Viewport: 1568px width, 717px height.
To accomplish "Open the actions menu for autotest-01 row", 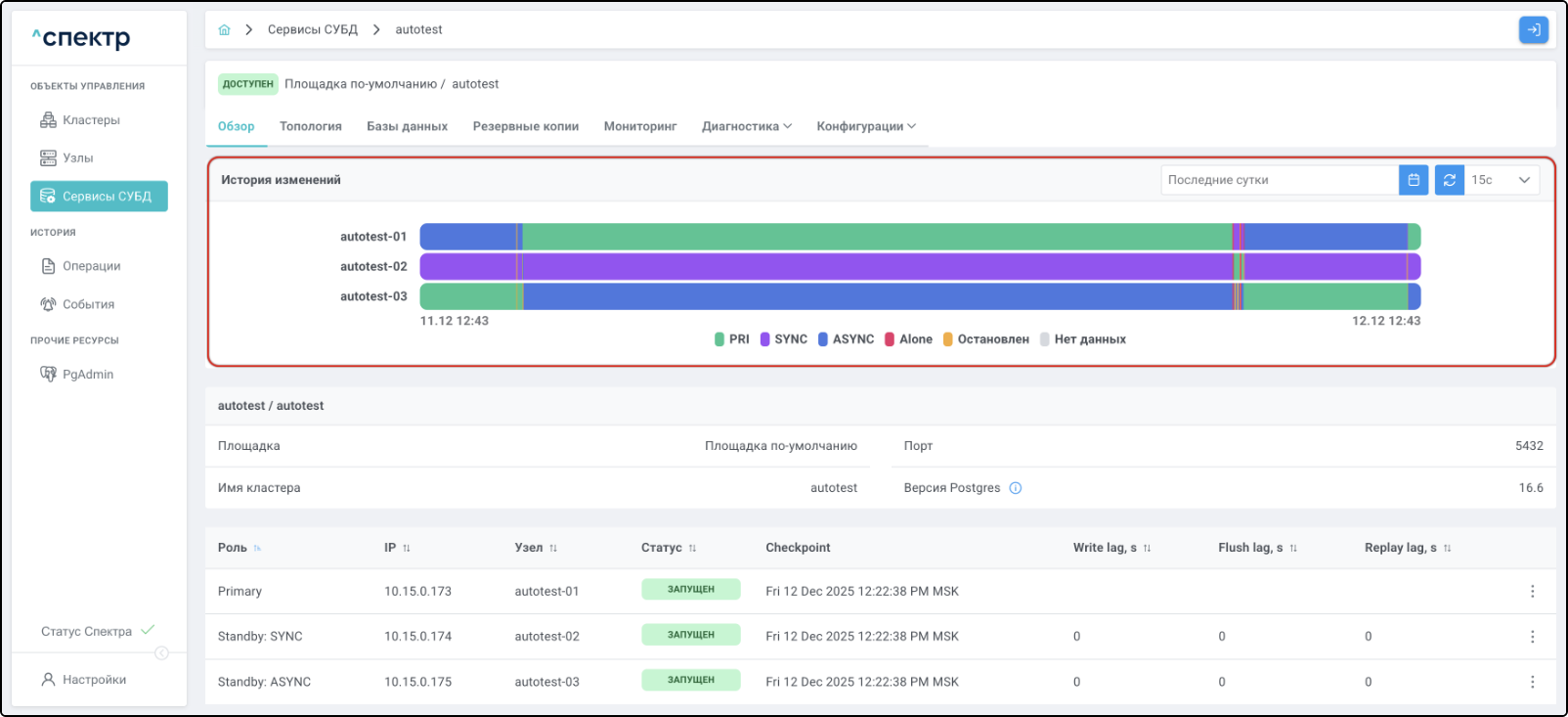I will point(1532,592).
